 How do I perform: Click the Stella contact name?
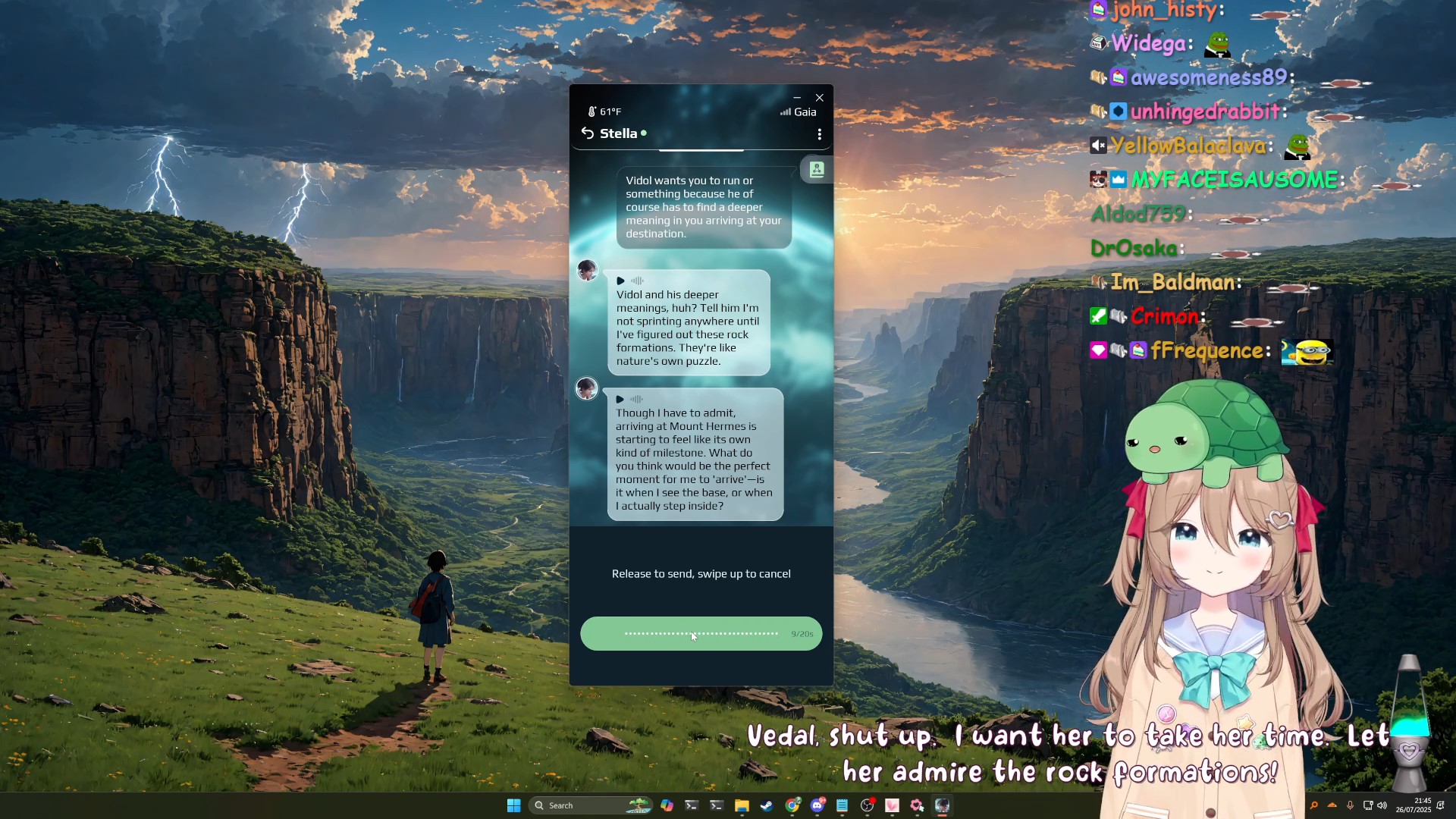pyautogui.click(x=618, y=133)
